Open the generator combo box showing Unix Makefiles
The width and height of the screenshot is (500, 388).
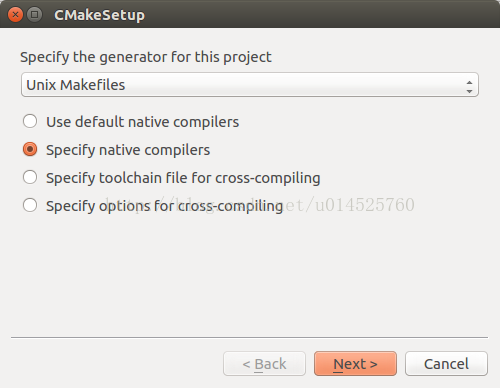tap(250, 85)
